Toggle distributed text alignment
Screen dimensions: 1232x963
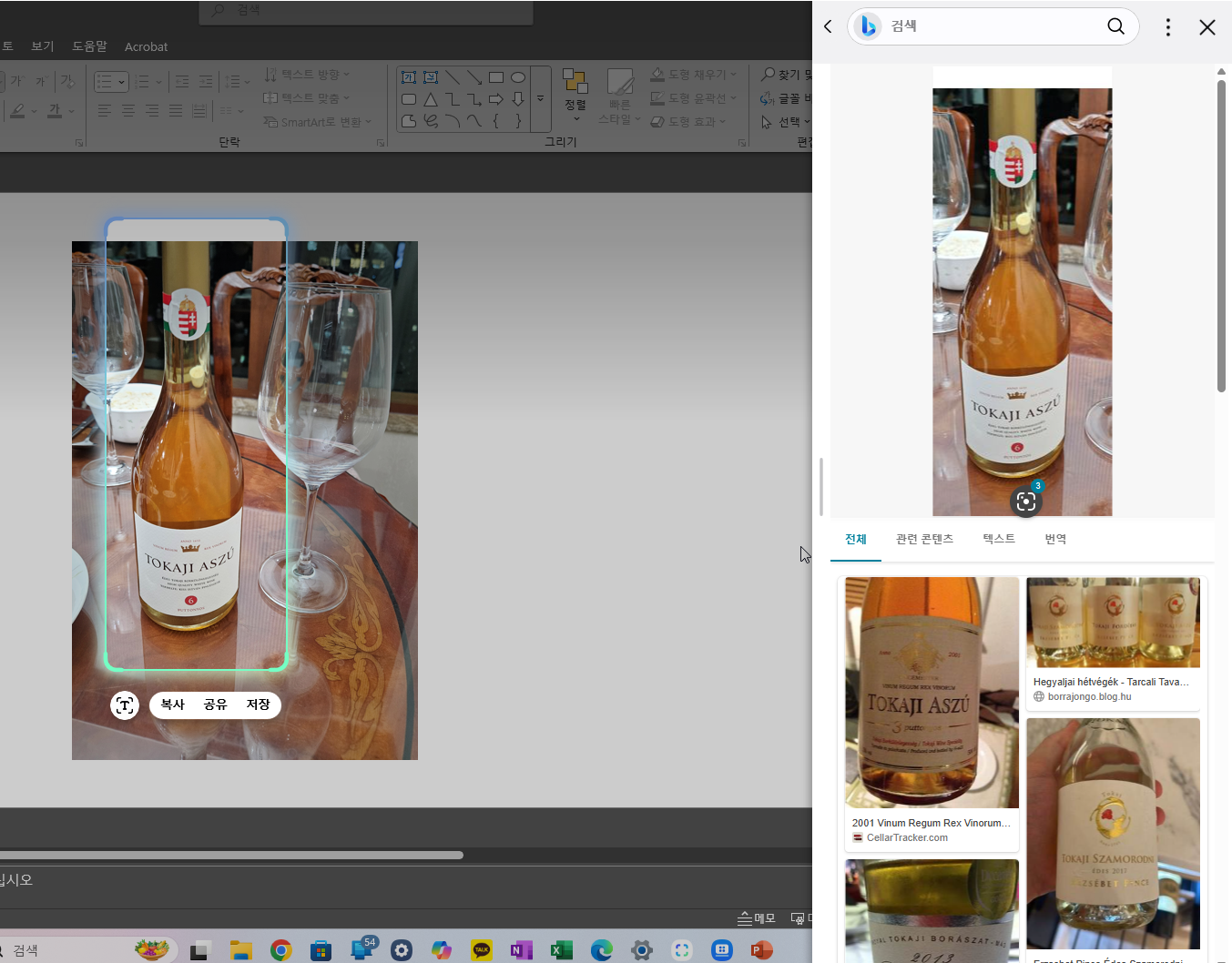point(199,111)
